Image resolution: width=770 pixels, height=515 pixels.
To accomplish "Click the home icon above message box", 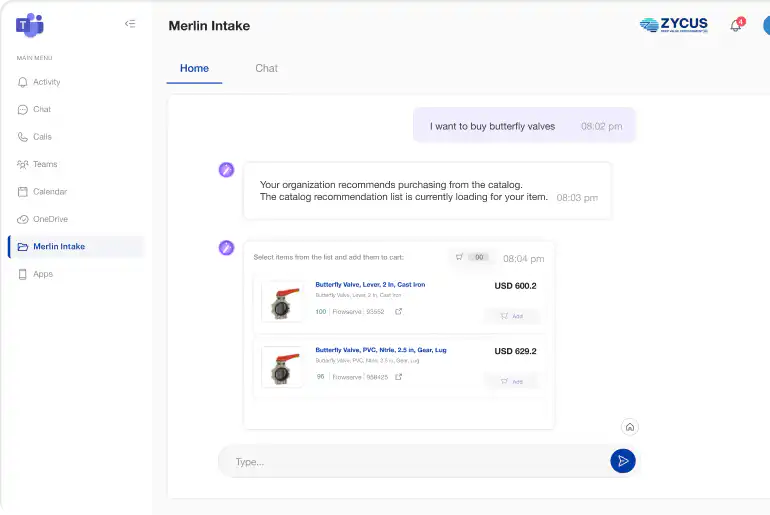I will (630, 427).
